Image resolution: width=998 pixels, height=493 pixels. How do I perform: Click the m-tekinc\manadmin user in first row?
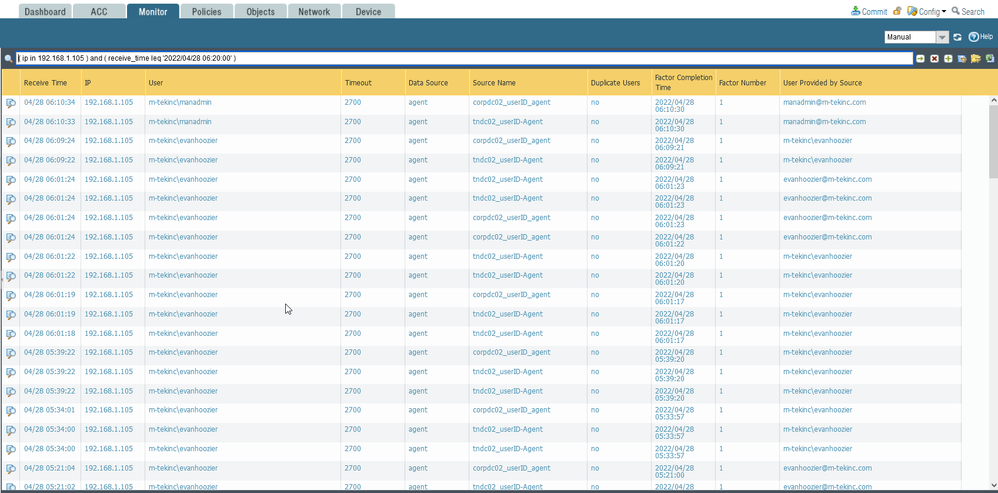180,102
